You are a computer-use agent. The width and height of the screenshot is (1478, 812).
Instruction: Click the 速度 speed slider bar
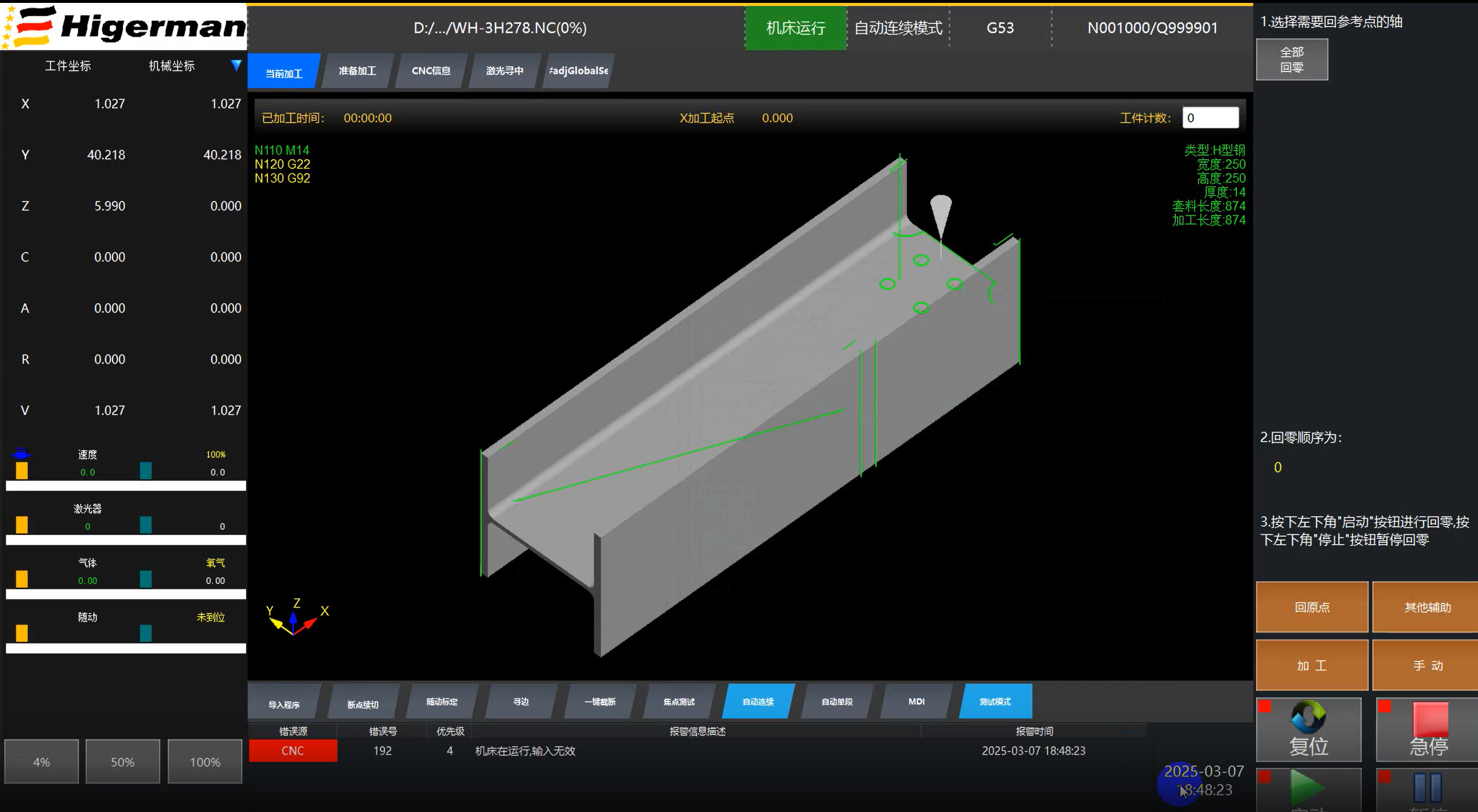coord(125,486)
